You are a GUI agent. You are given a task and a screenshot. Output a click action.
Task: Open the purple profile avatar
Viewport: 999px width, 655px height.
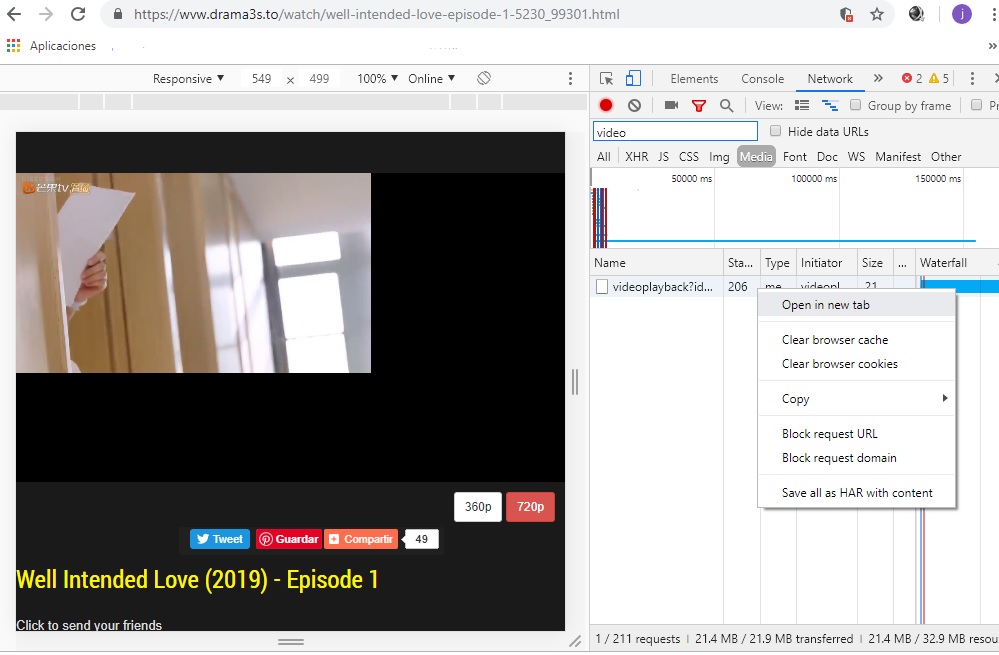click(961, 14)
